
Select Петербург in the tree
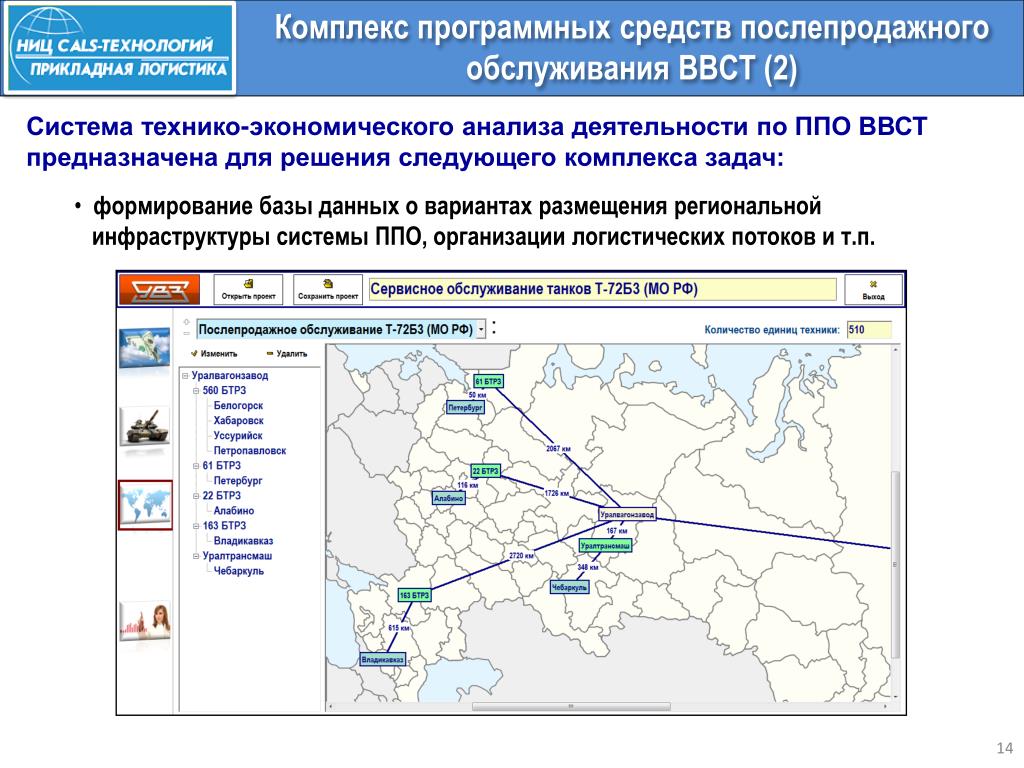click(x=238, y=481)
